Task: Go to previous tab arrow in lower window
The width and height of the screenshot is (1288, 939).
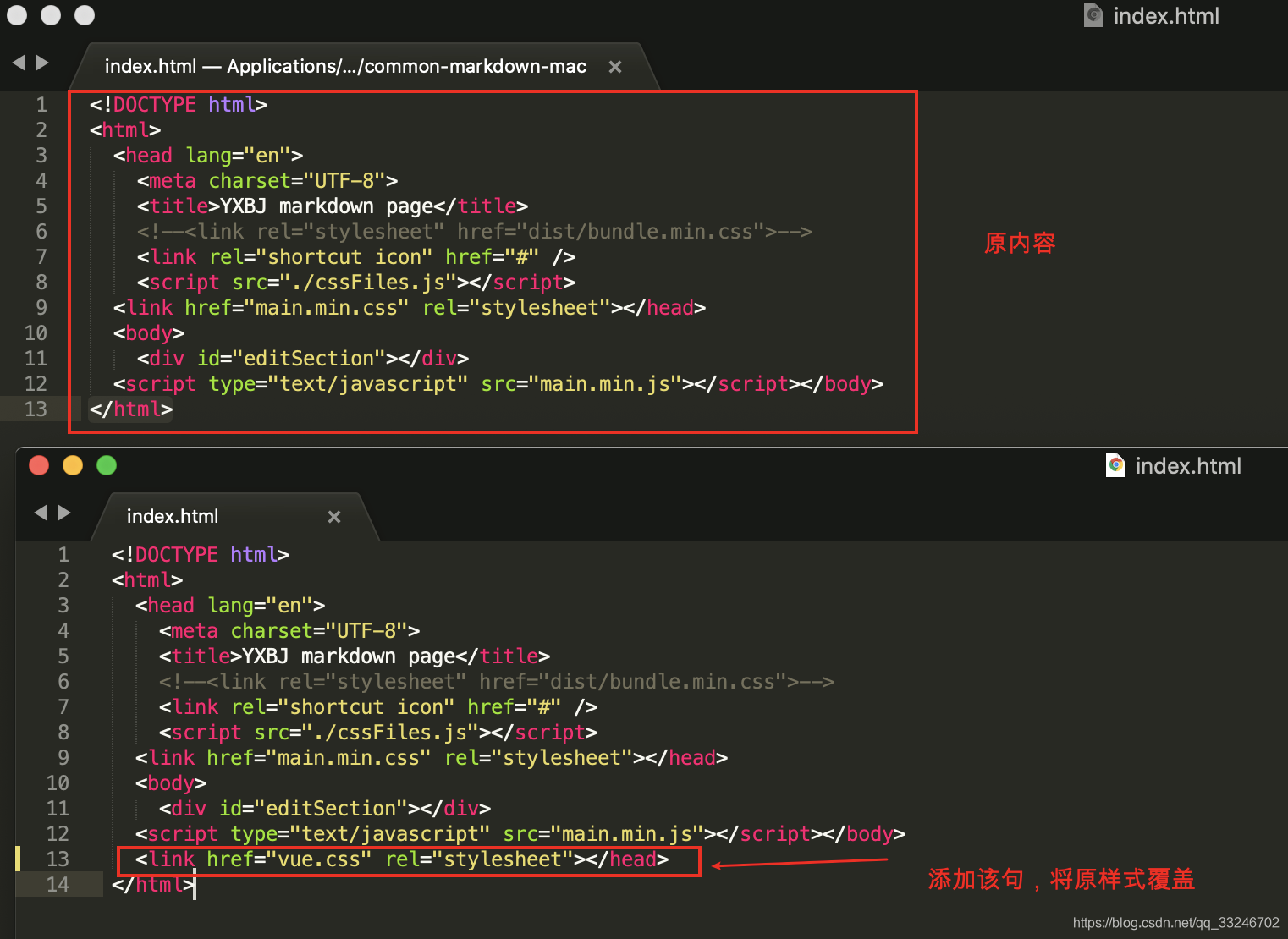Action: coord(41,513)
